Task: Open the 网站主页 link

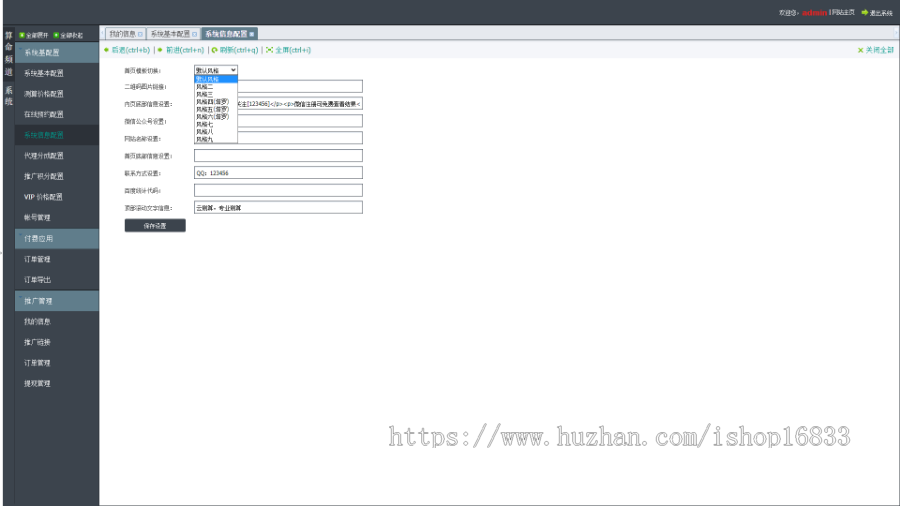Action: coord(843,13)
